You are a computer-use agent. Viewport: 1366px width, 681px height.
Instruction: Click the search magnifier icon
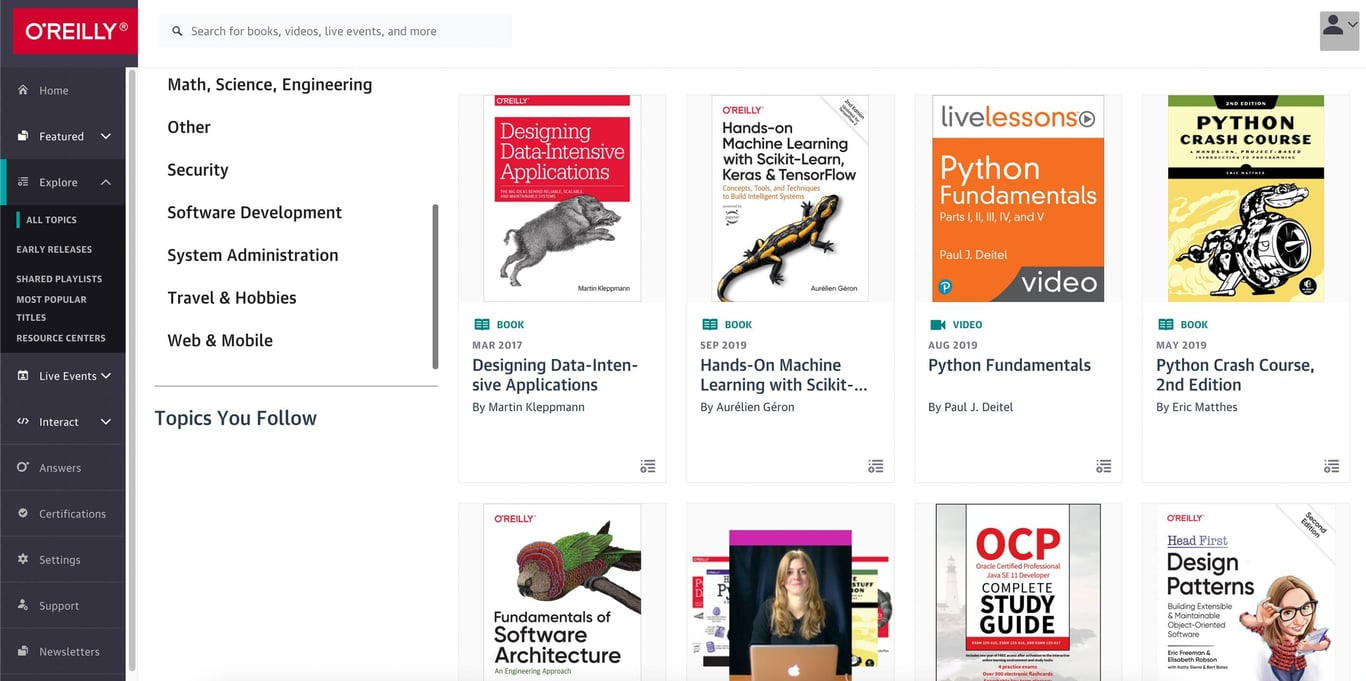coord(178,31)
